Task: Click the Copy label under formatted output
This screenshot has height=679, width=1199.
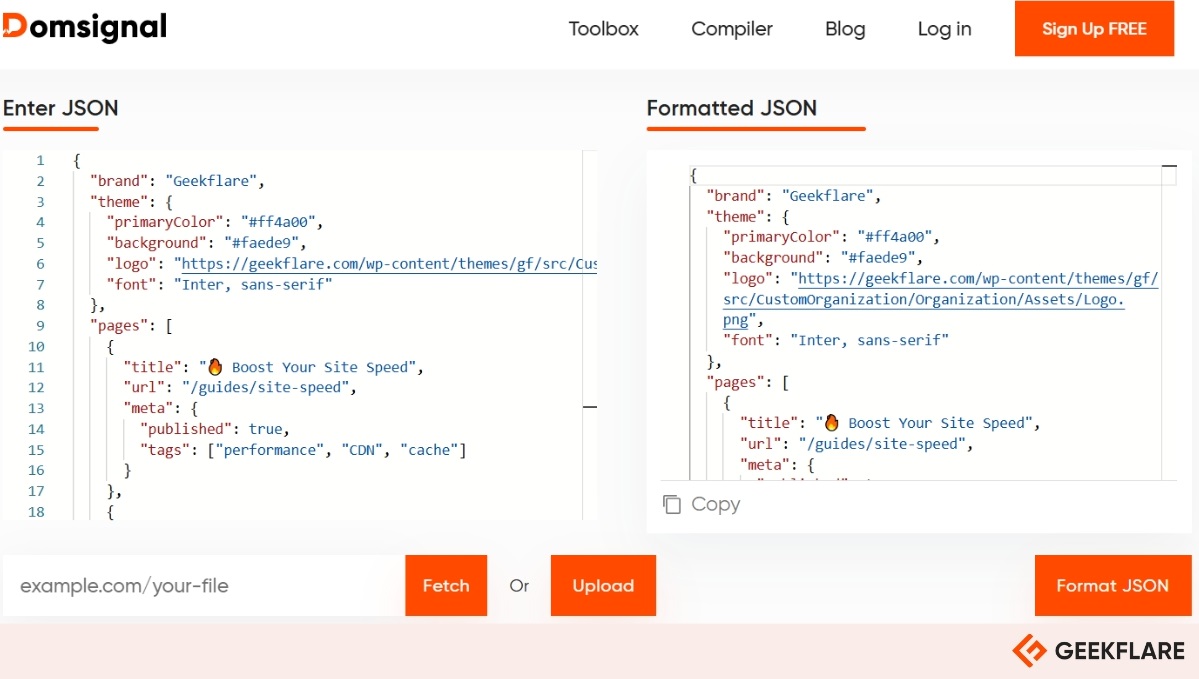Action: tap(716, 504)
